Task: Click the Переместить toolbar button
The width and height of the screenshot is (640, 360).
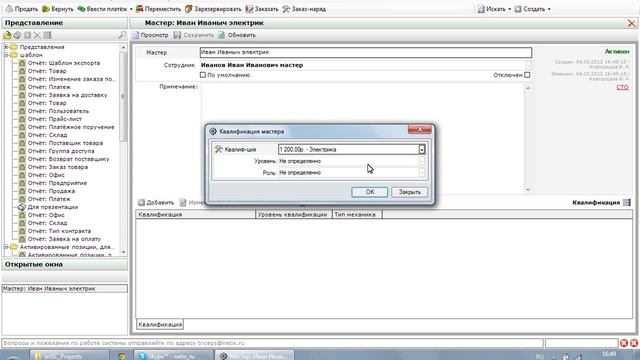Action: [x=158, y=9]
